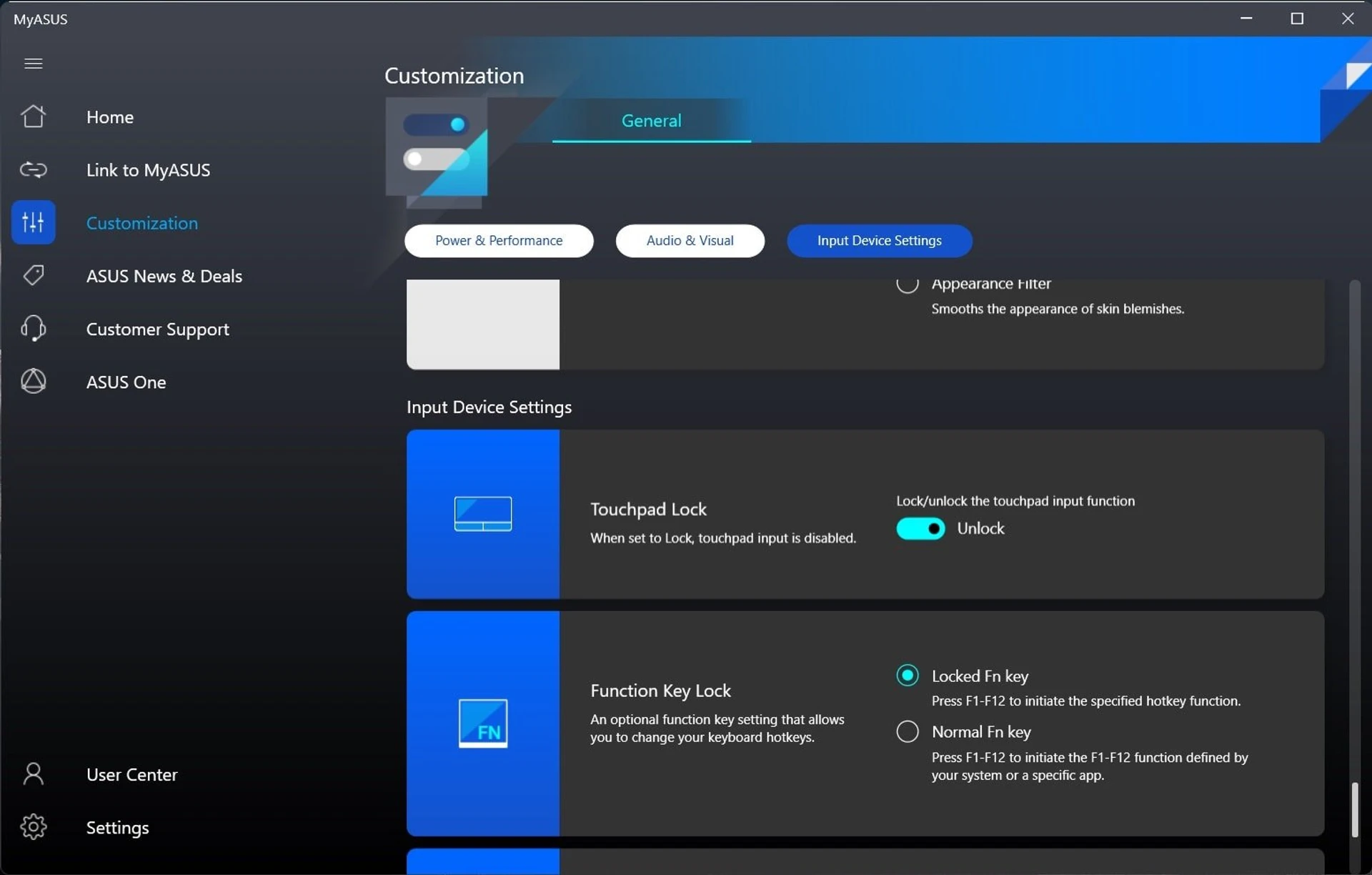Image resolution: width=1372 pixels, height=875 pixels.
Task: Open Settings label in sidebar
Action: [117, 827]
